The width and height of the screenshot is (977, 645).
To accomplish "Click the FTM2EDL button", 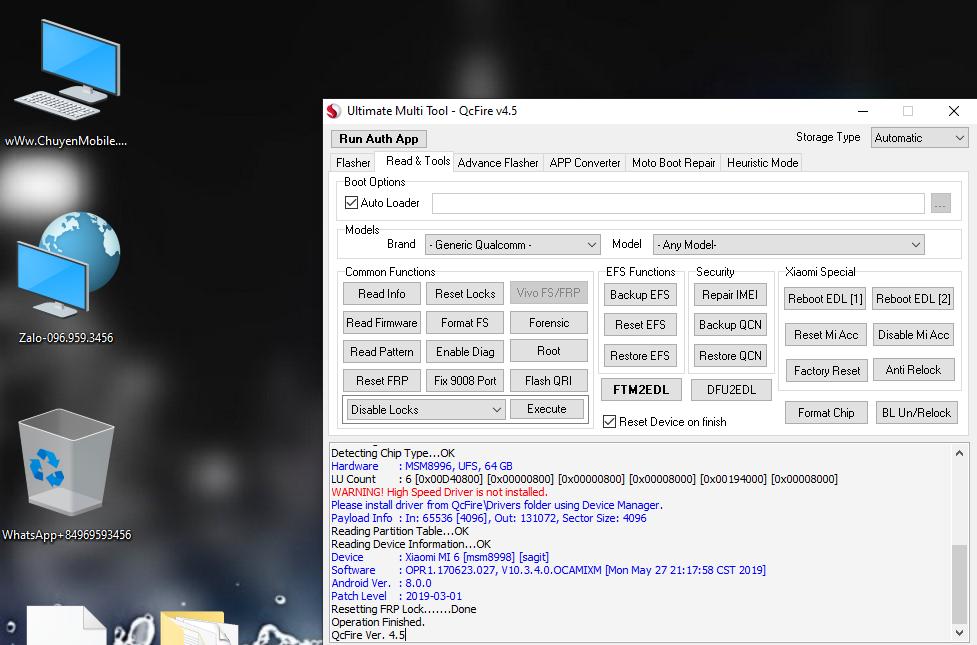I will point(641,389).
